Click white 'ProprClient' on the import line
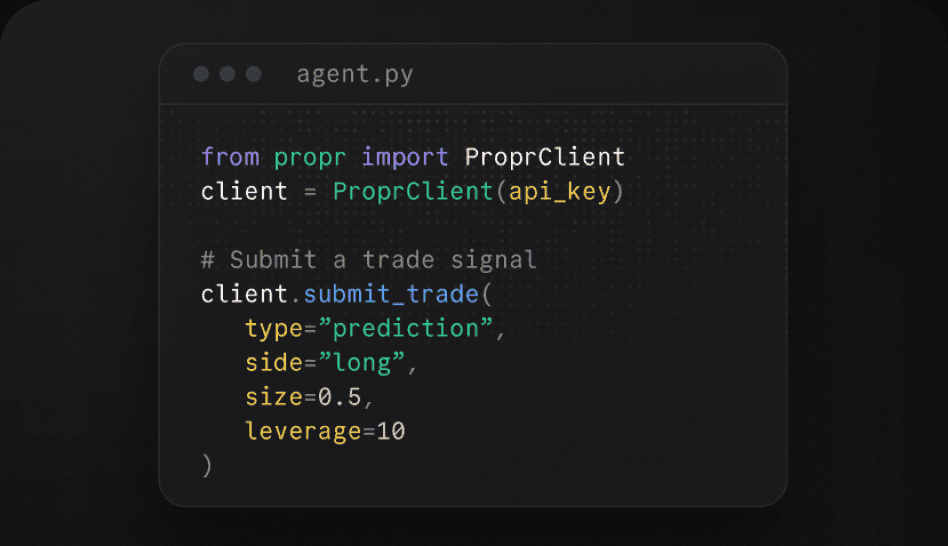The height and width of the screenshot is (546, 948). [545, 157]
